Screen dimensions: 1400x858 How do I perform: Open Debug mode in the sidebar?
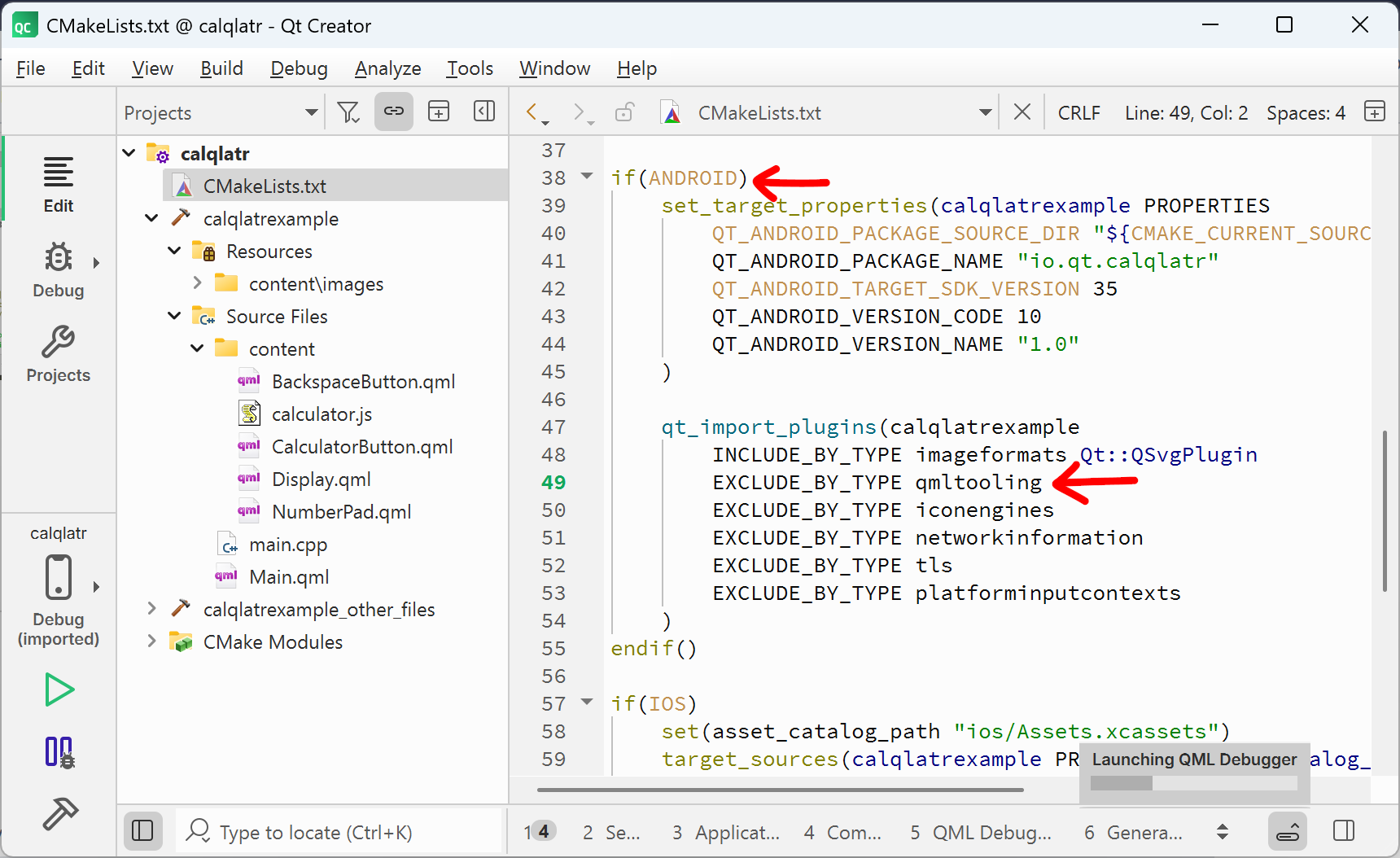[58, 269]
